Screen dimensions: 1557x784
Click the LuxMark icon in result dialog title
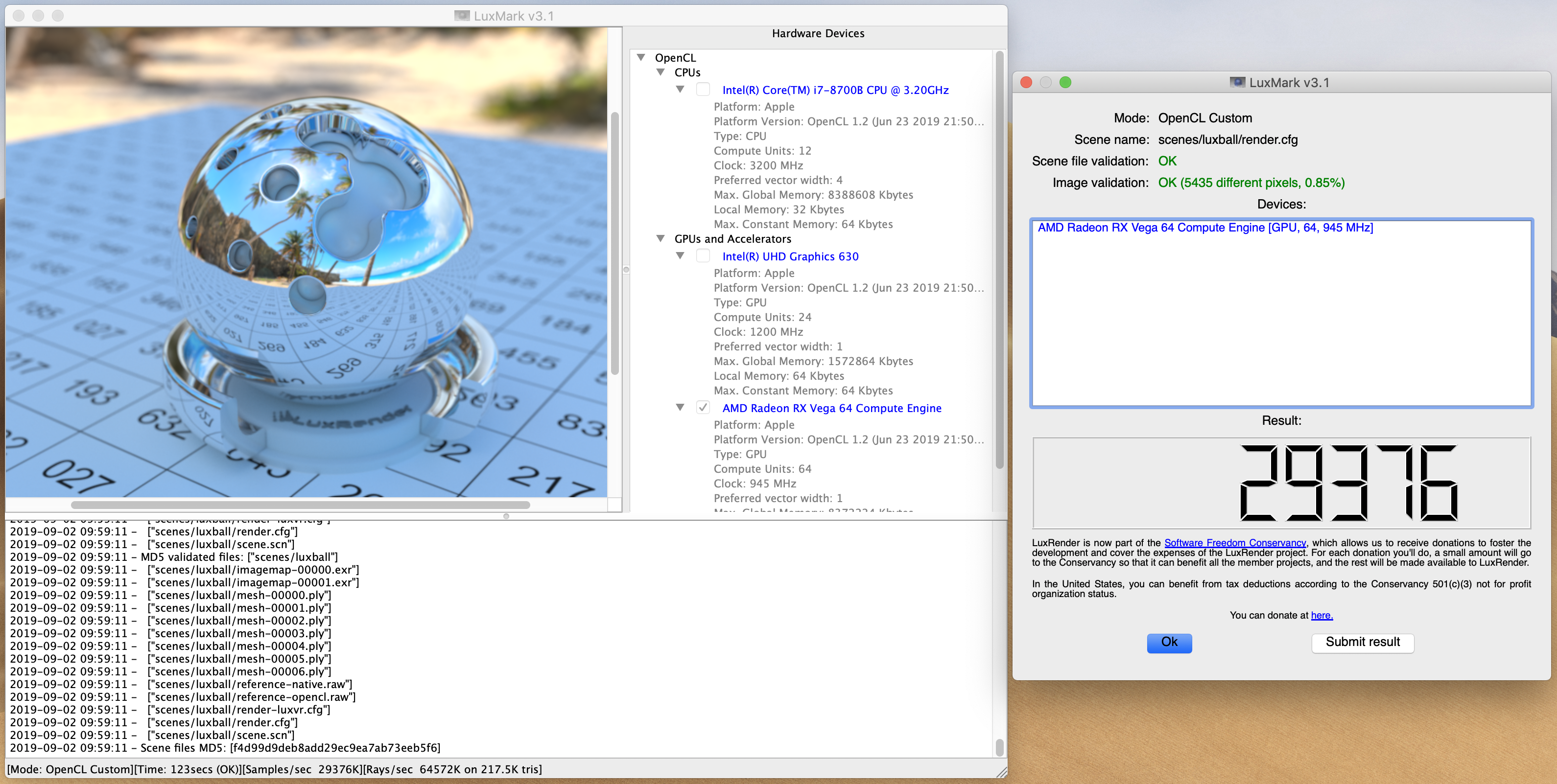1237,82
